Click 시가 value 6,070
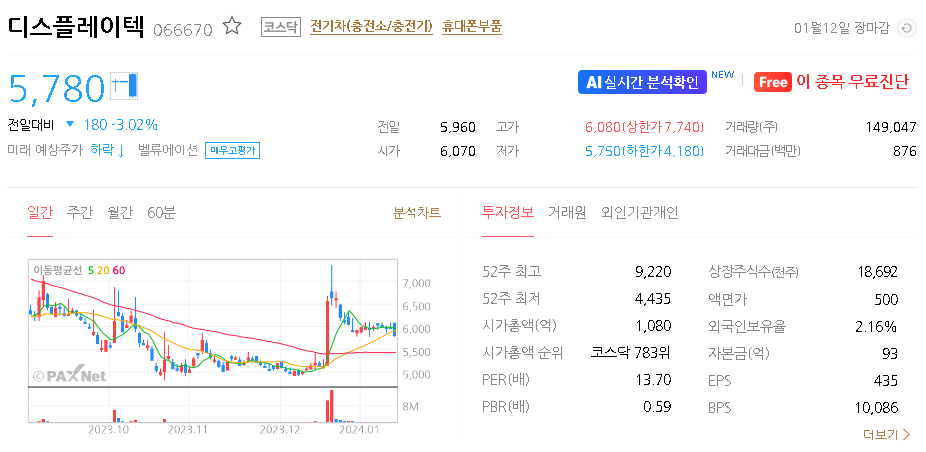 (x=458, y=151)
